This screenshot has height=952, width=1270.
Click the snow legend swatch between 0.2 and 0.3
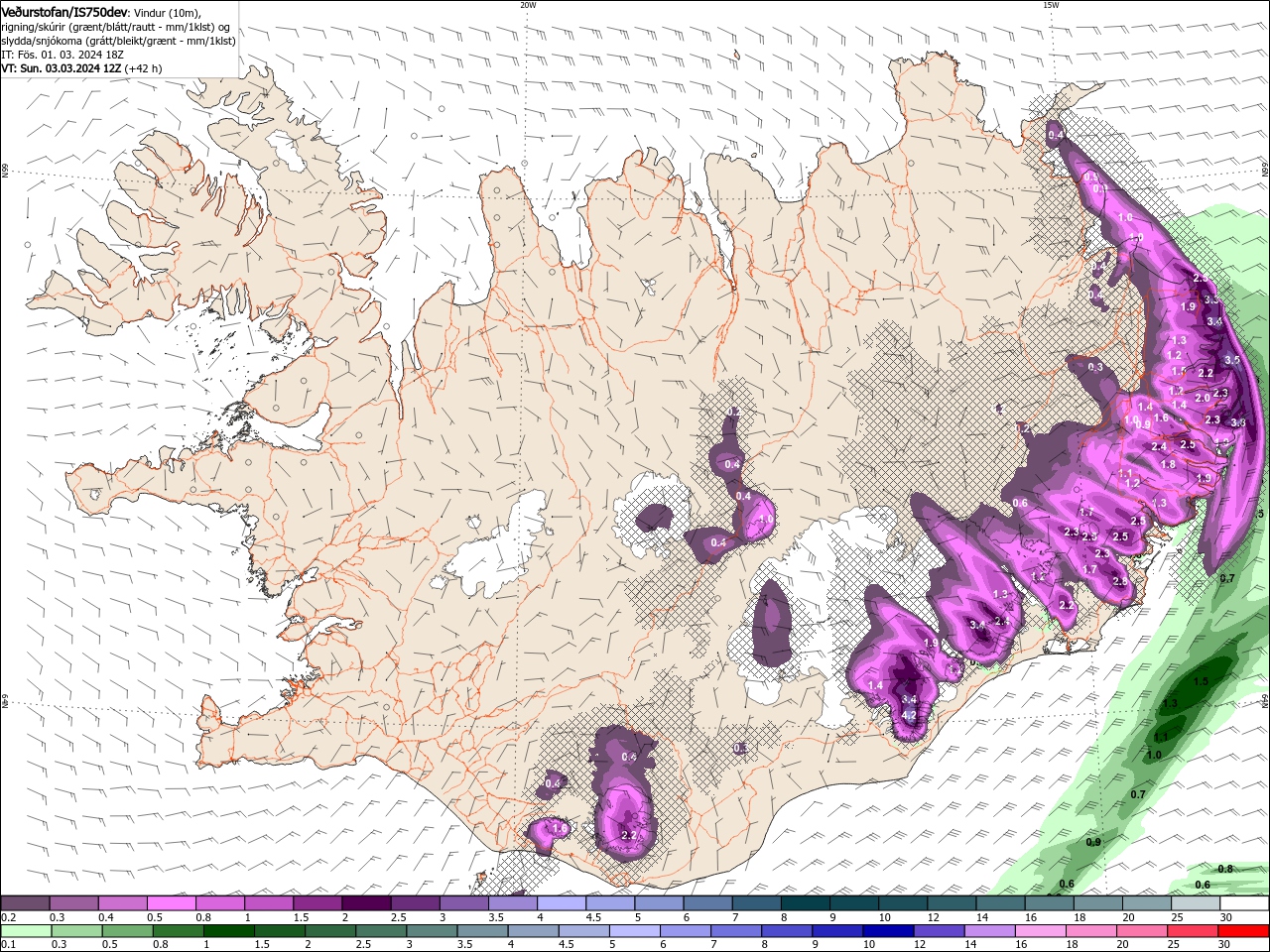click(x=25, y=903)
